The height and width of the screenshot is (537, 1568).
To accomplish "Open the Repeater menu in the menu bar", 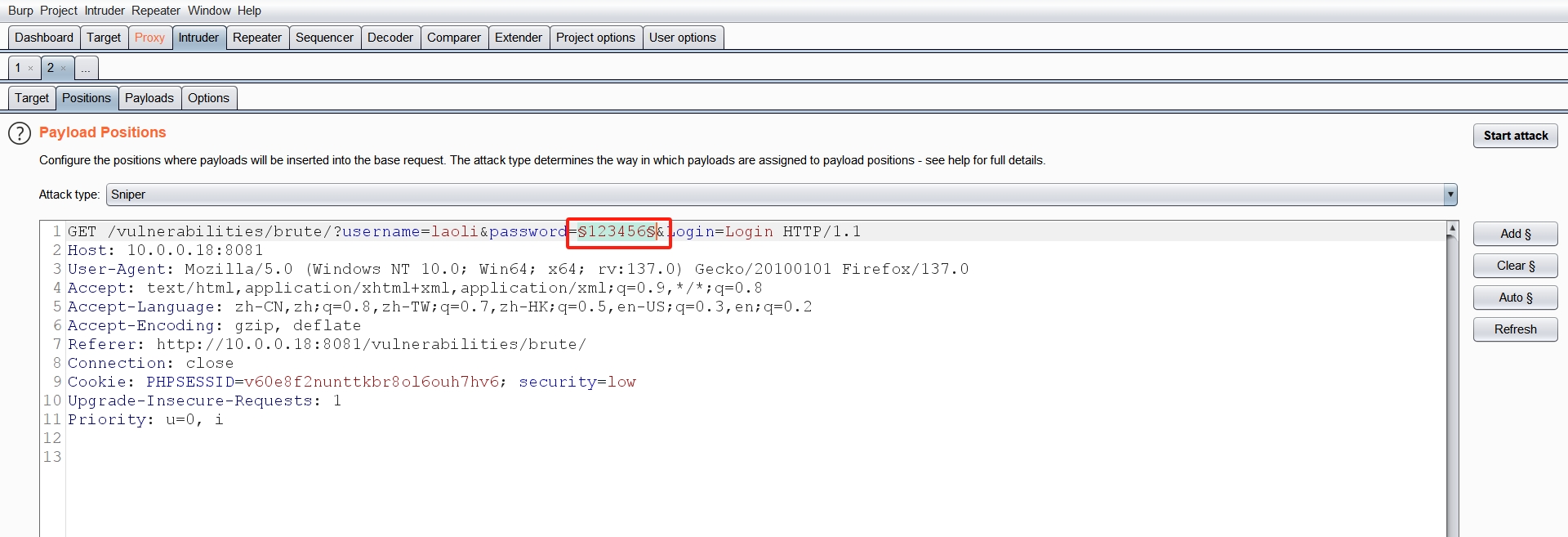I will [156, 11].
